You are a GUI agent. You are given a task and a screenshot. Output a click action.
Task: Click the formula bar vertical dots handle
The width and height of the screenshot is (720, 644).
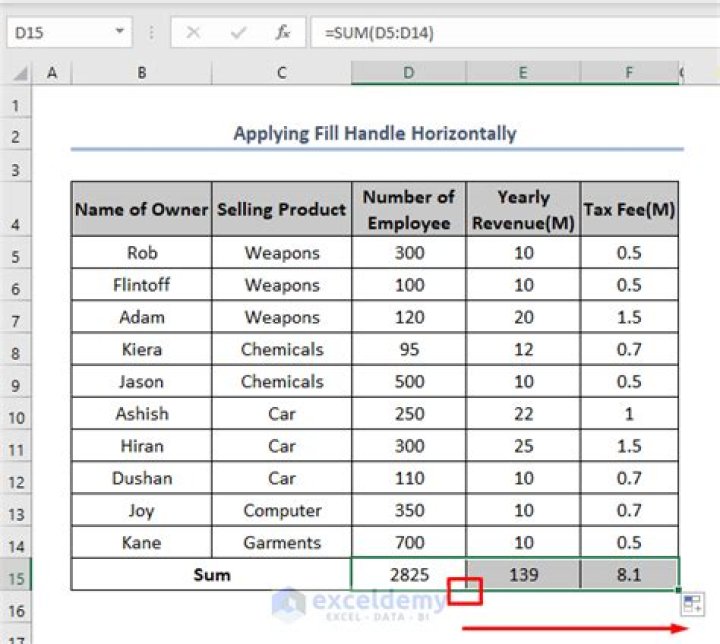pyautogui.click(x=151, y=32)
